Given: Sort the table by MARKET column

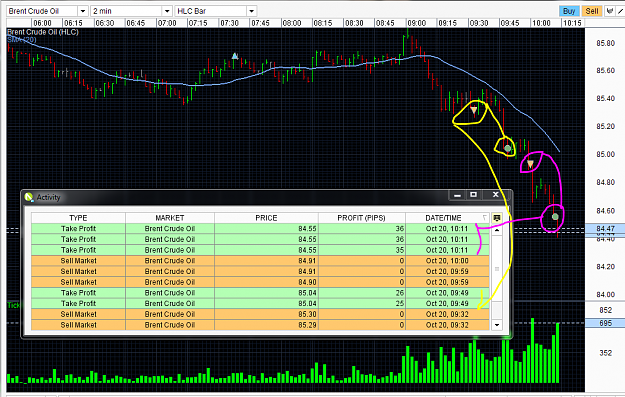Looking at the screenshot, I should point(170,218).
